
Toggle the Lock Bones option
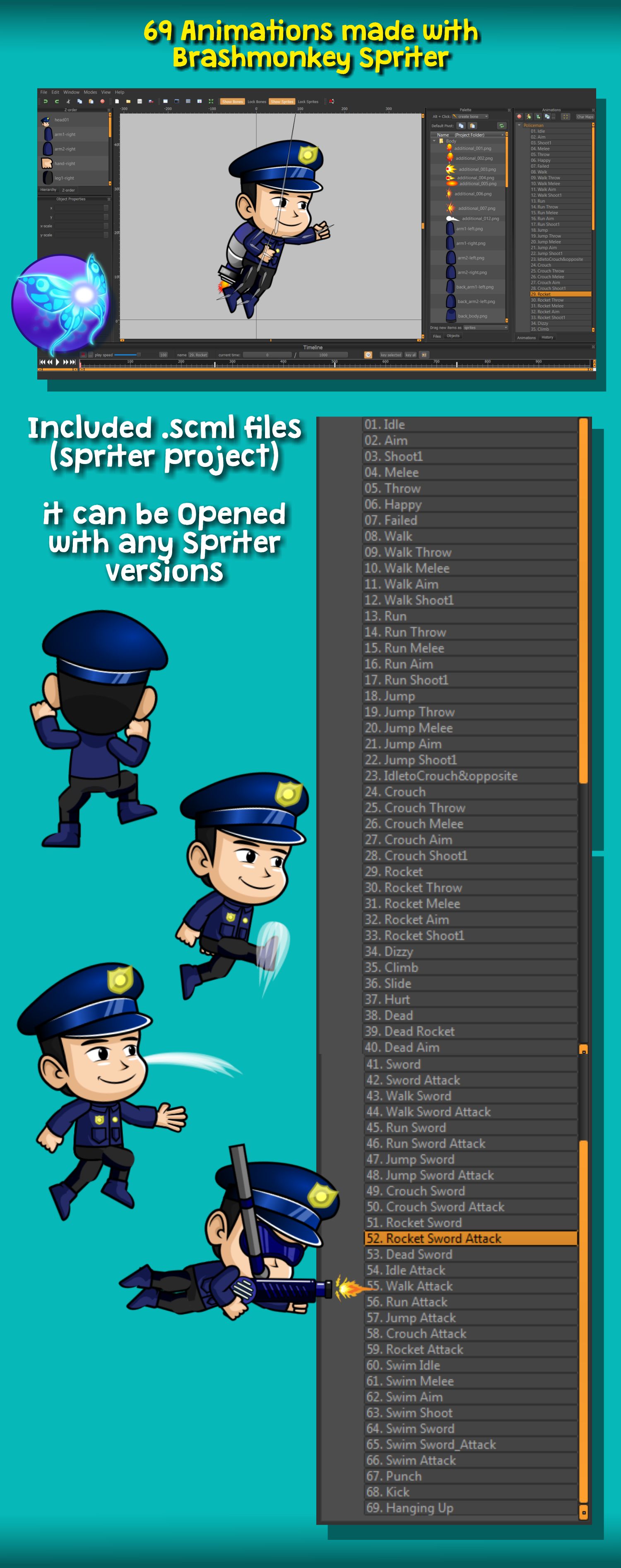point(256,102)
